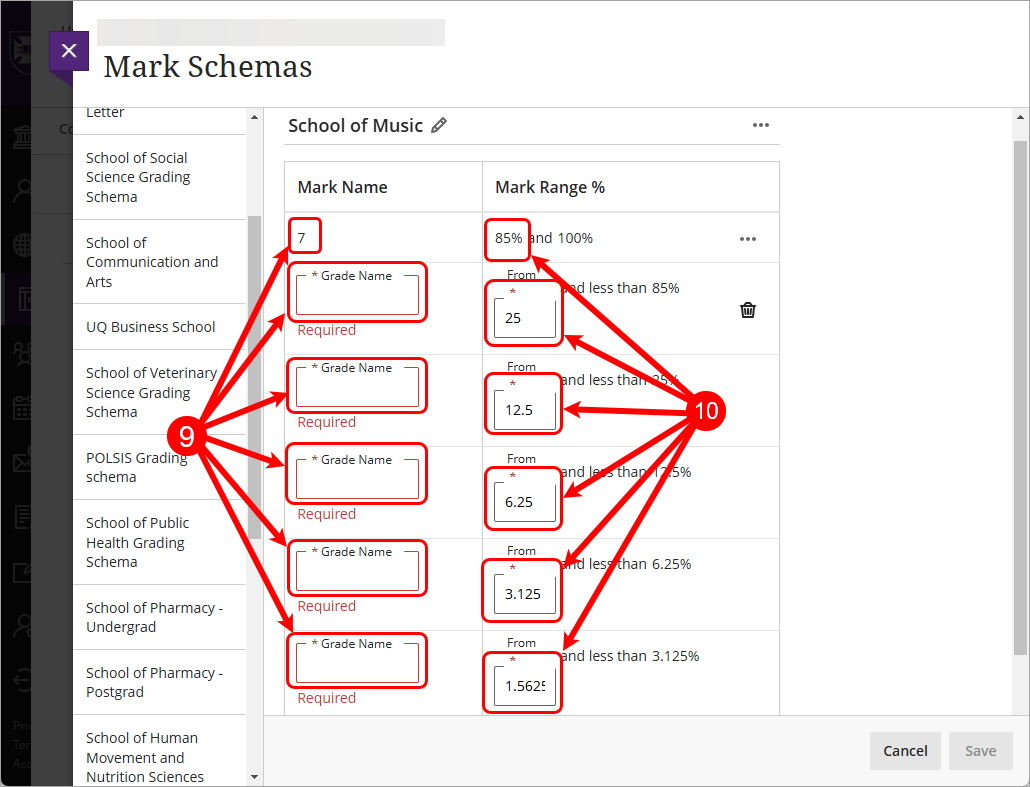
Task: Click the scrollbar next to the schema list
Action: coord(252,400)
